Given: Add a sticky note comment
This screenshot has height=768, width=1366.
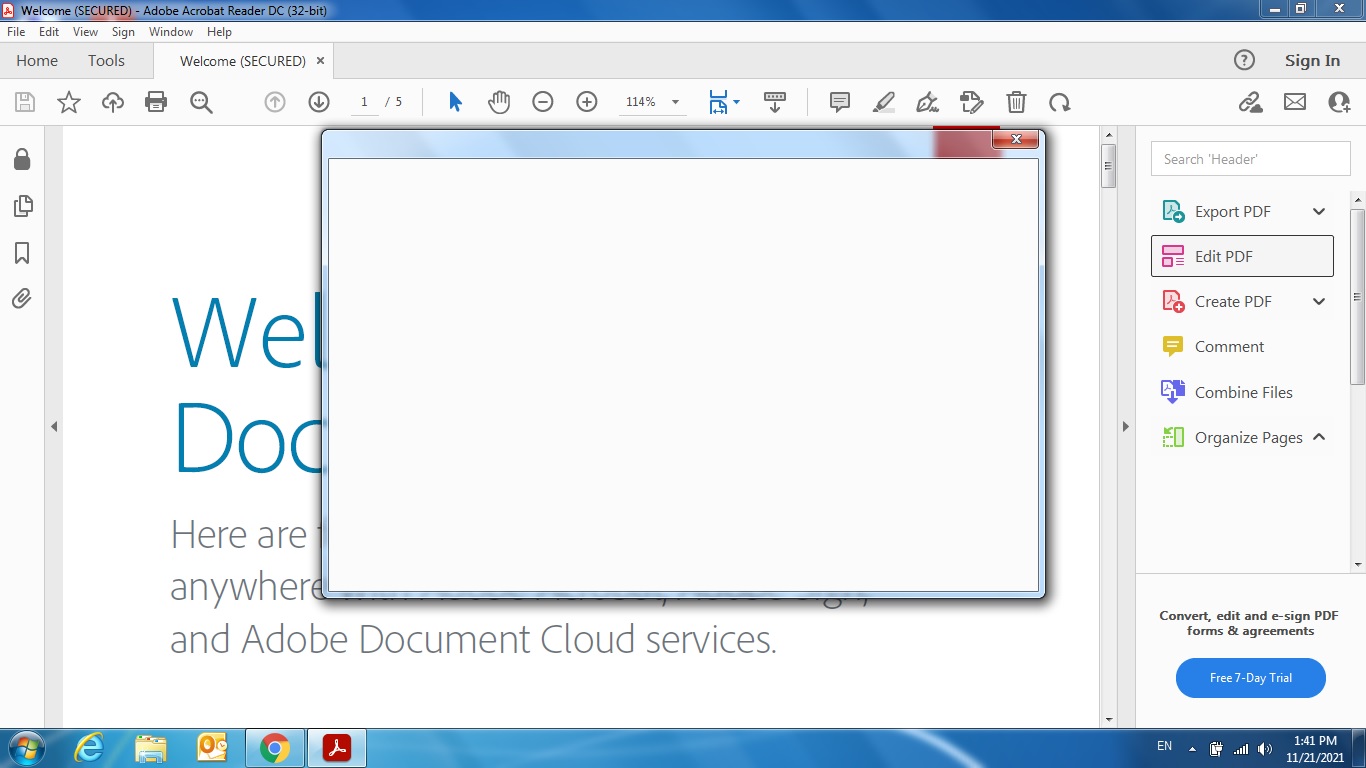Looking at the screenshot, I should click(x=840, y=102).
